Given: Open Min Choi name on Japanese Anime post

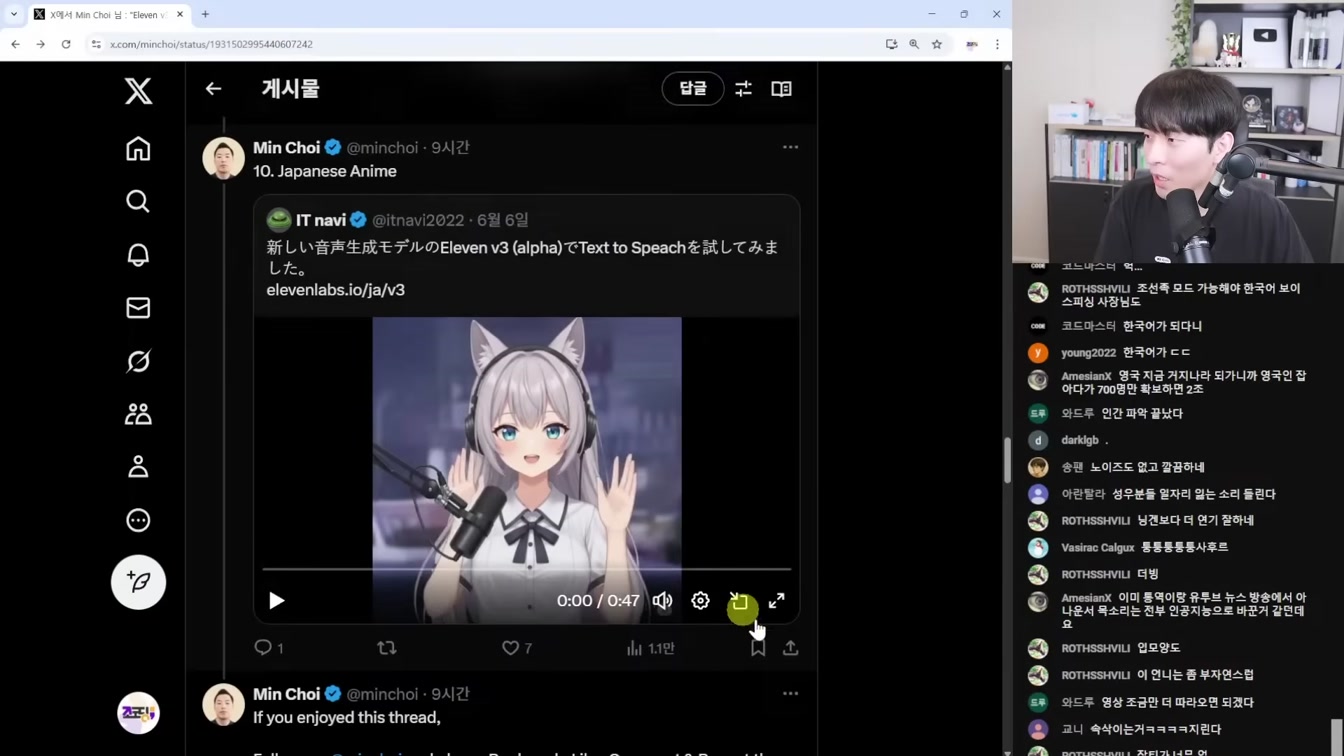Looking at the screenshot, I should (286, 147).
